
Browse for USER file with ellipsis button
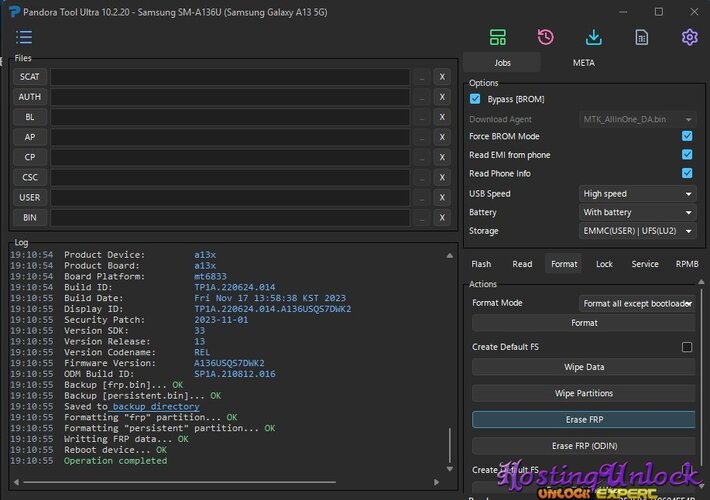[422, 197]
